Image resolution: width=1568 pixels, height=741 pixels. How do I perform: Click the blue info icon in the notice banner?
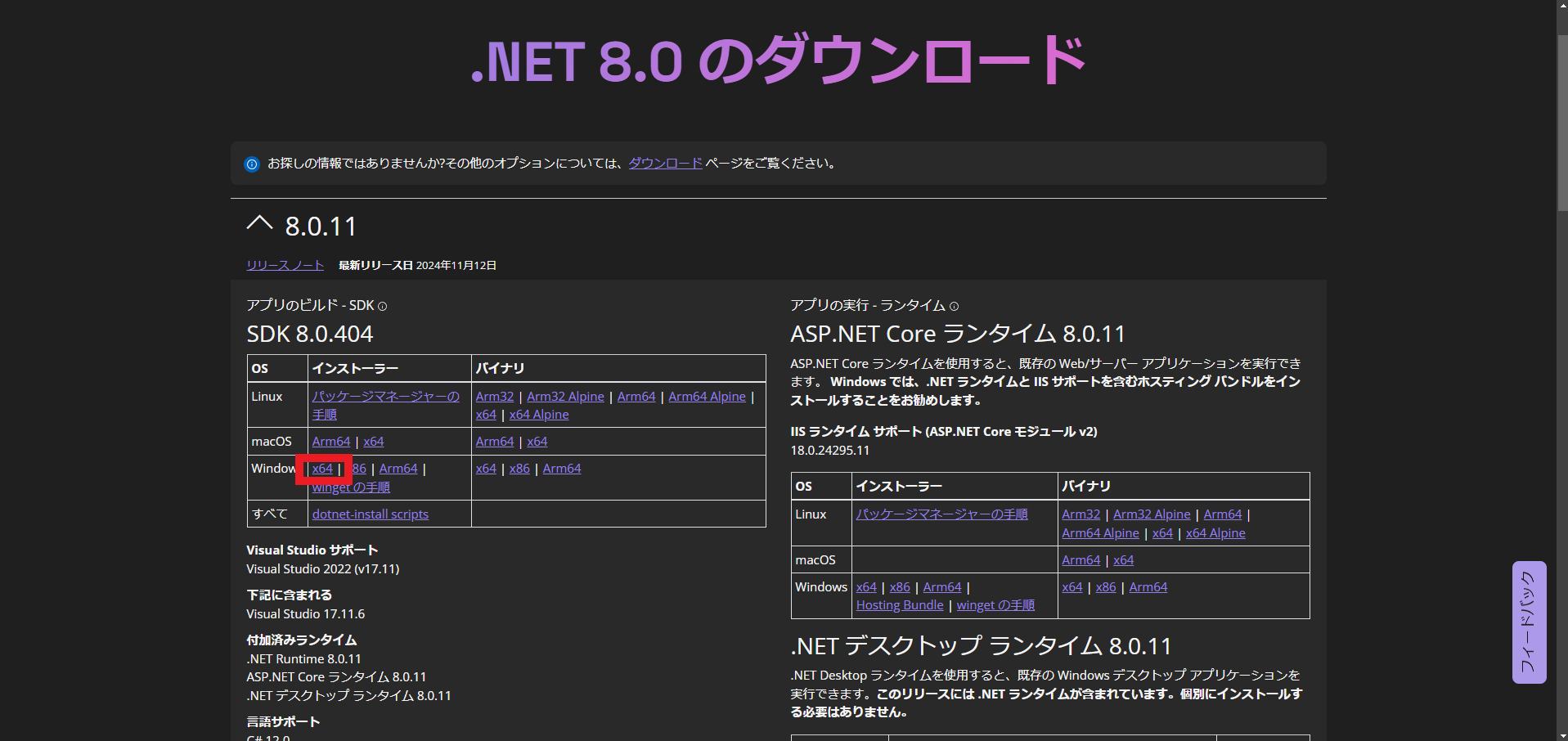click(x=252, y=164)
